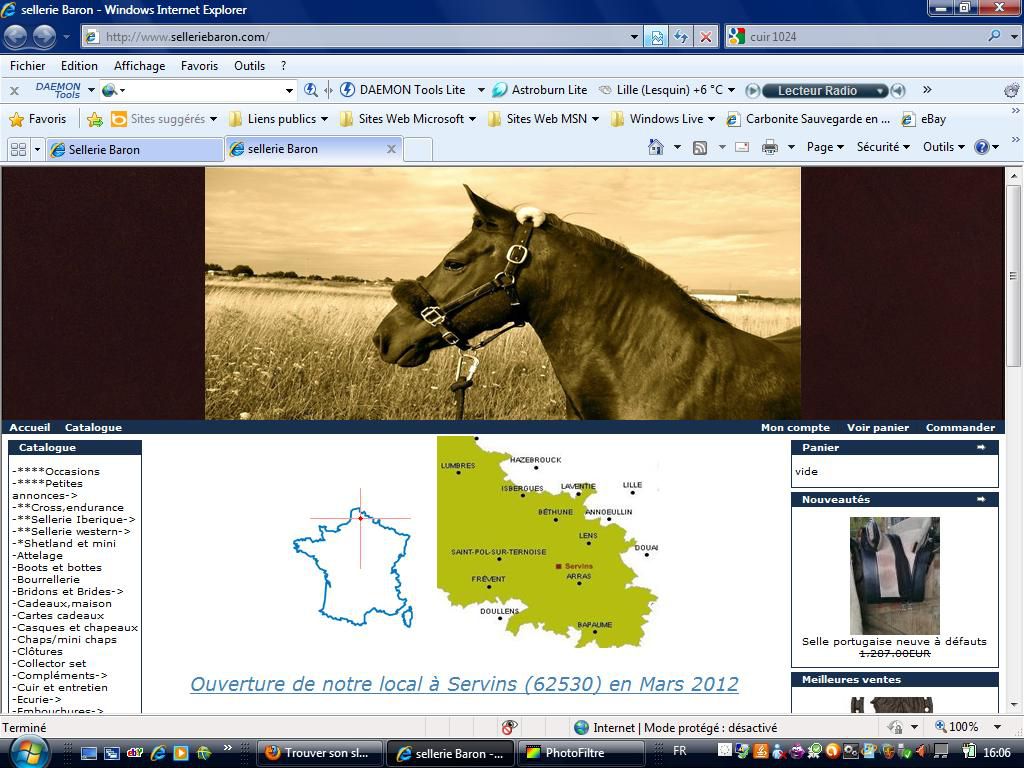Click the Voir panier link
This screenshot has height=768, width=1024.
(877, 427)
